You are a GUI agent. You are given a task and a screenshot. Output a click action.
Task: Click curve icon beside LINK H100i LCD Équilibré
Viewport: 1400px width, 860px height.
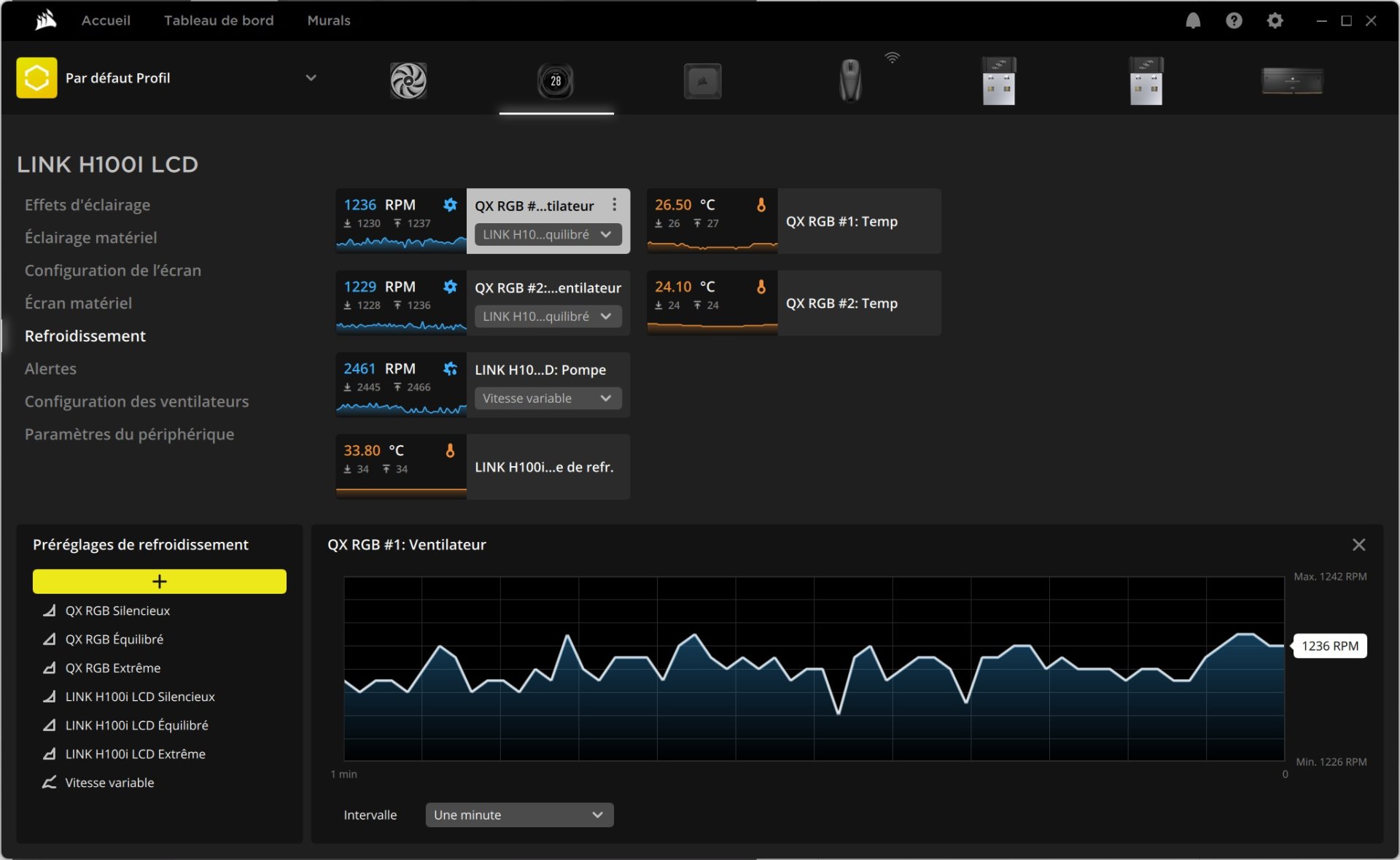click(49, 725)
